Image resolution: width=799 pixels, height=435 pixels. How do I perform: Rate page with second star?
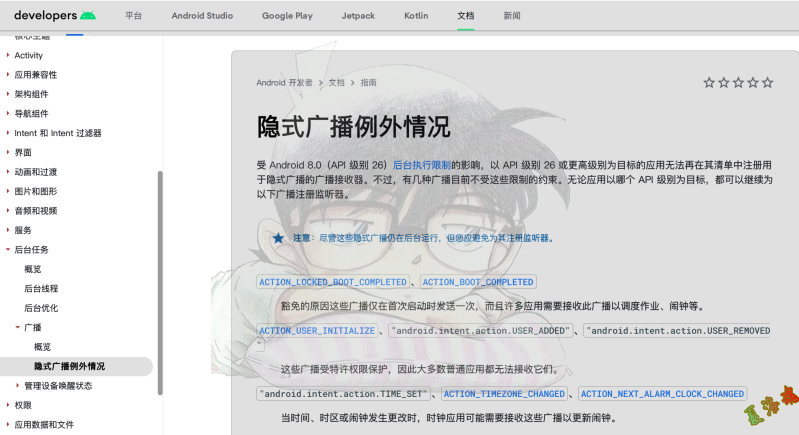pyautogui.click(x=724, y=82)
